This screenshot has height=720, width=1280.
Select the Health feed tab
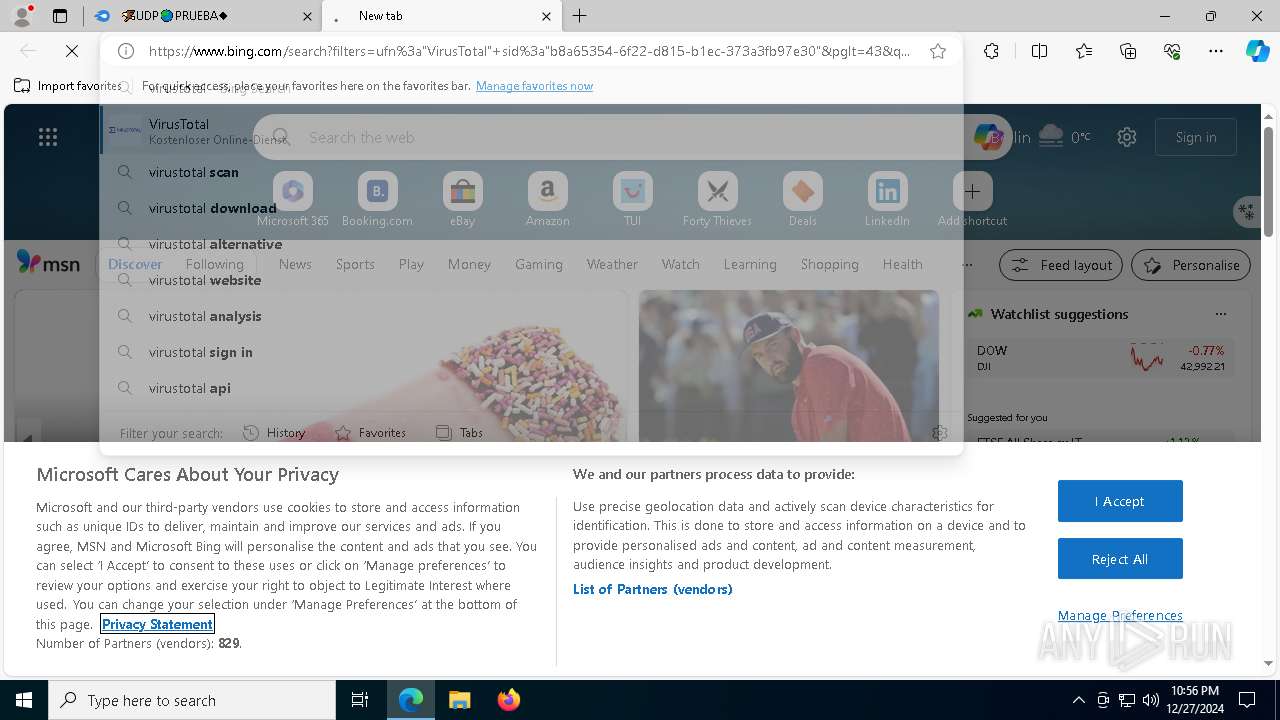point(902,264)
